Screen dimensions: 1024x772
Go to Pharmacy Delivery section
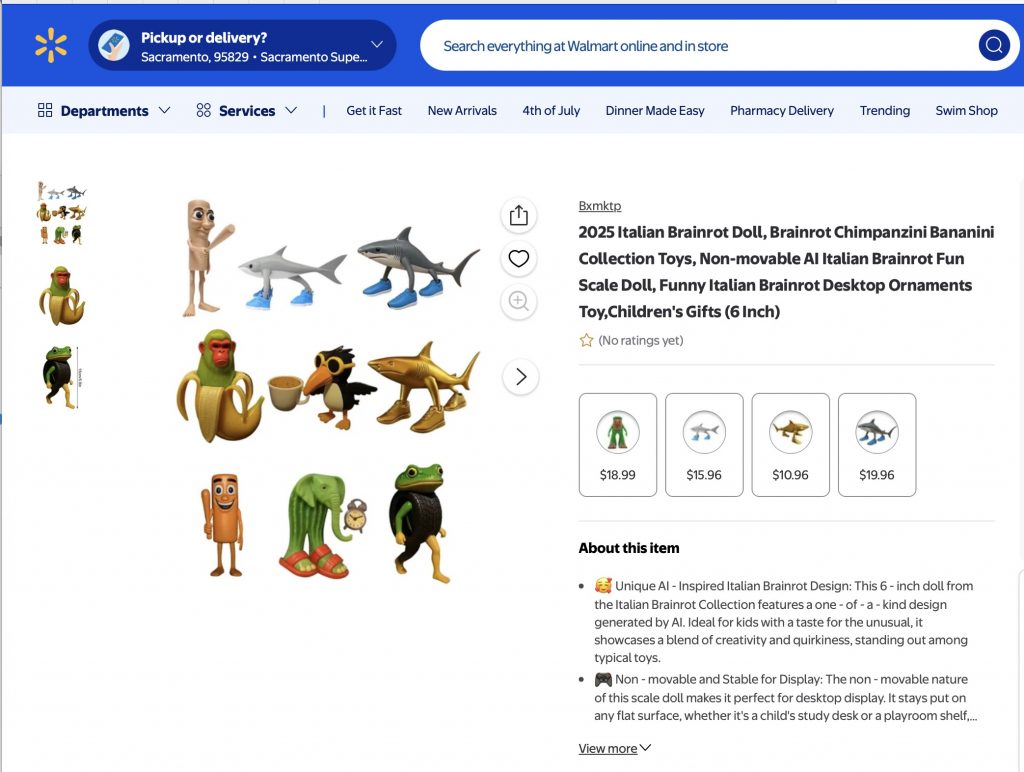(x=781, y=110)
